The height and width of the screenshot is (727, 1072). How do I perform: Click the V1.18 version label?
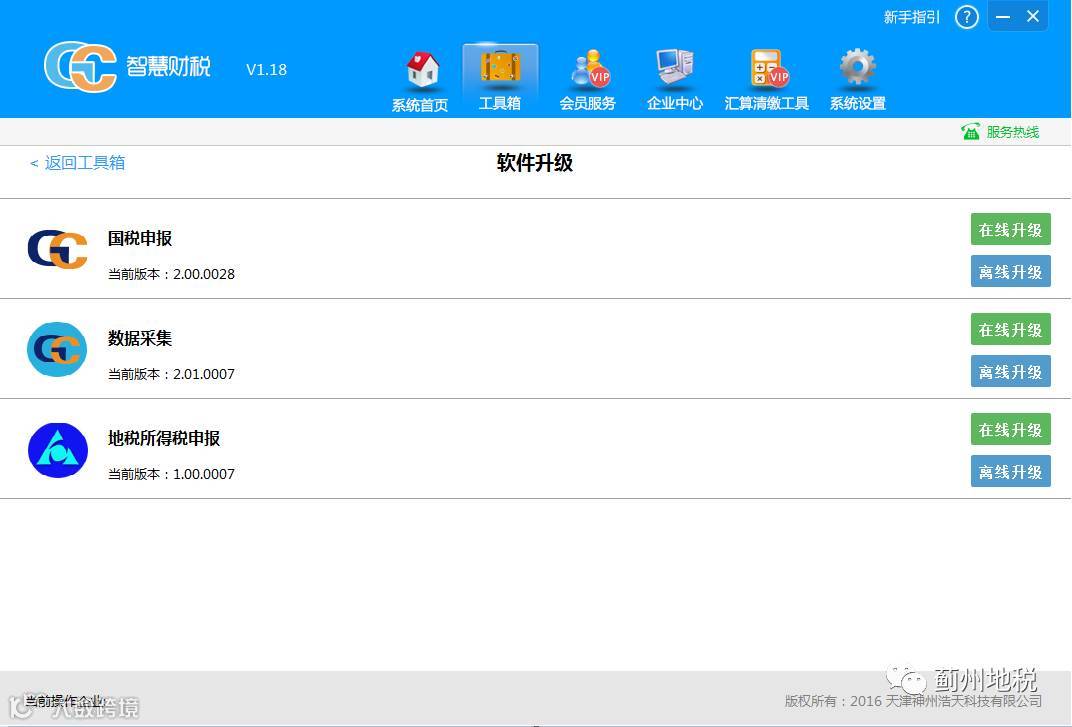point(267,69)
